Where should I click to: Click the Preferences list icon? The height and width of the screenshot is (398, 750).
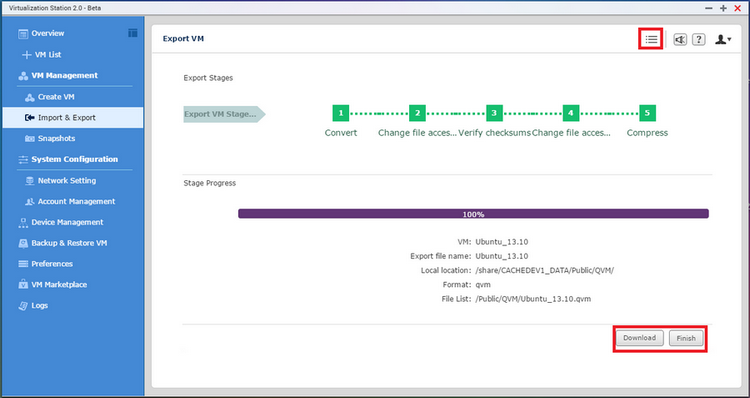click(23, 264)
